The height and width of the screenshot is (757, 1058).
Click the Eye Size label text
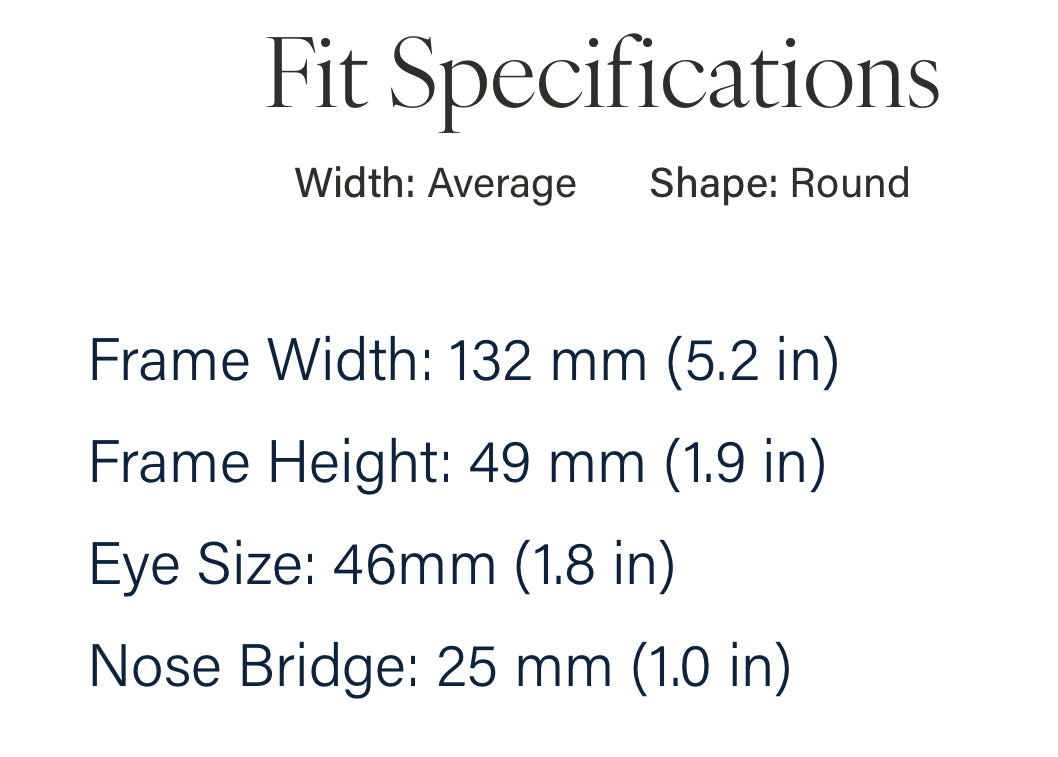[x=202, y=565]
